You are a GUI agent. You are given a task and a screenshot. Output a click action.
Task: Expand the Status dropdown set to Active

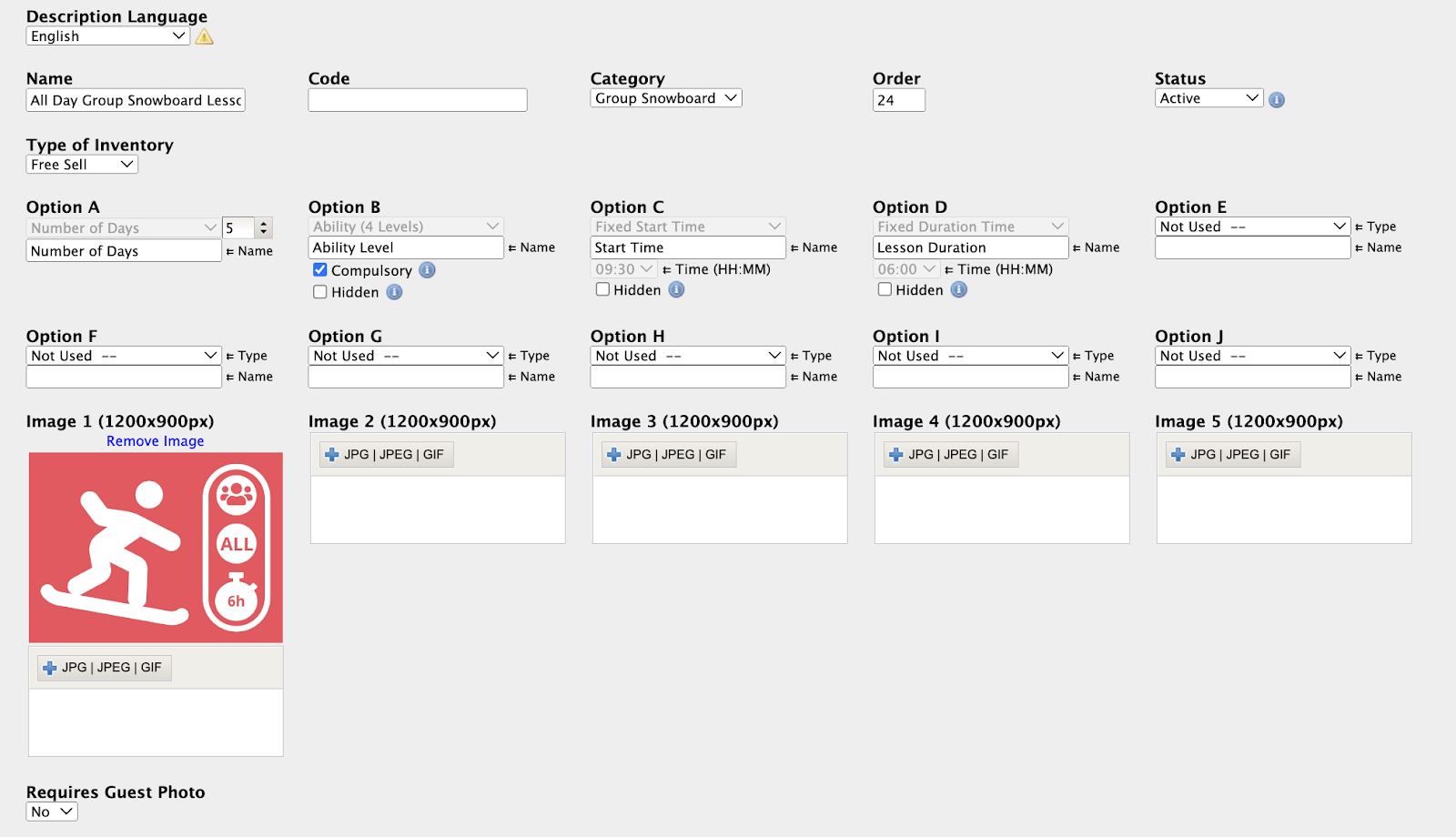click(1208, 98)
